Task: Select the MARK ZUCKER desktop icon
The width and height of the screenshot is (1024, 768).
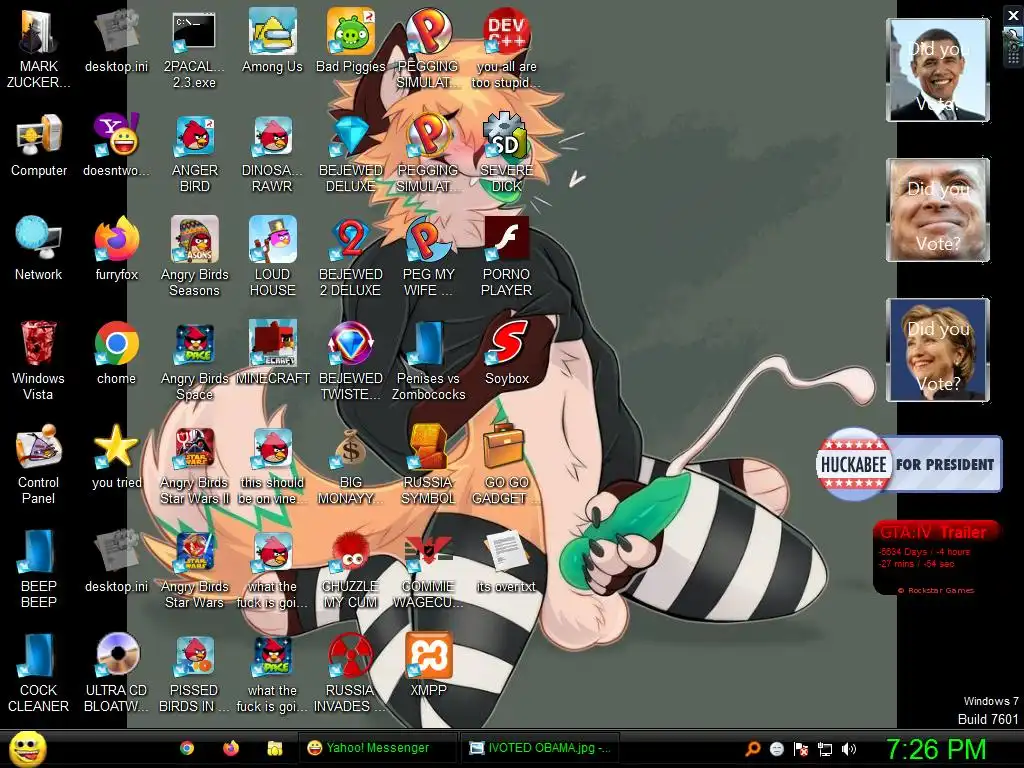Action: (39, 47)
